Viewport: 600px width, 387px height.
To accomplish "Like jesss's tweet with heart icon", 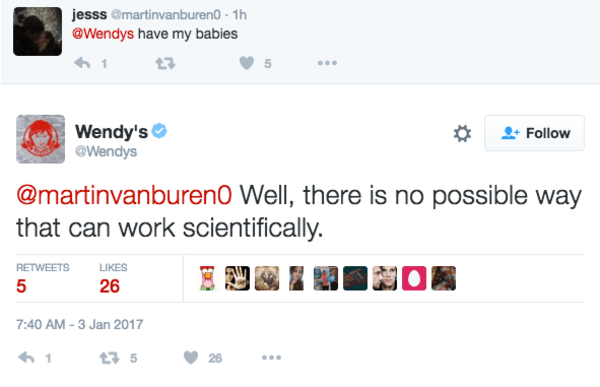I will [x=246, y=63].
